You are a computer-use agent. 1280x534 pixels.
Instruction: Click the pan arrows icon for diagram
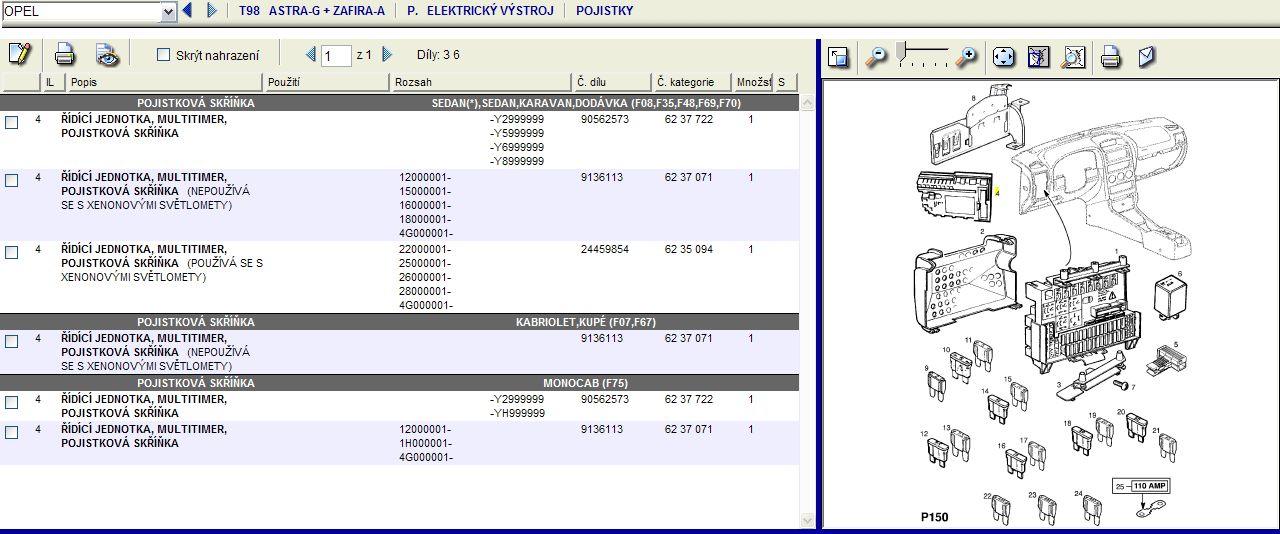coord(1004,57)
